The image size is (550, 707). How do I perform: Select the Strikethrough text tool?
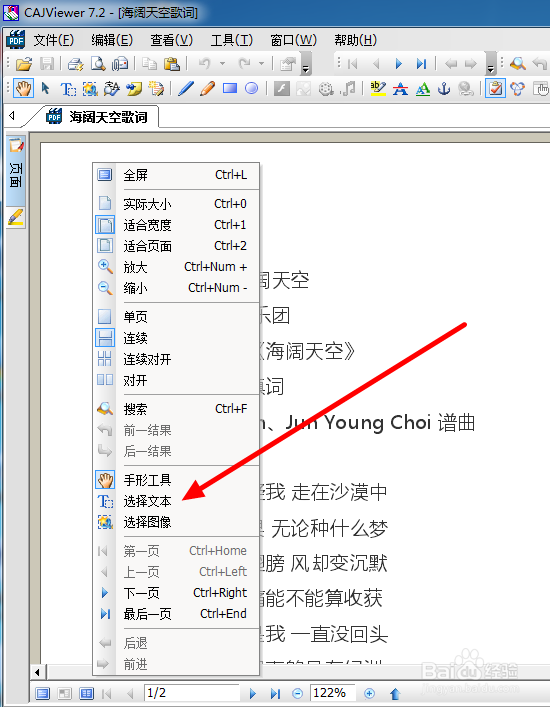click(400, 88)
